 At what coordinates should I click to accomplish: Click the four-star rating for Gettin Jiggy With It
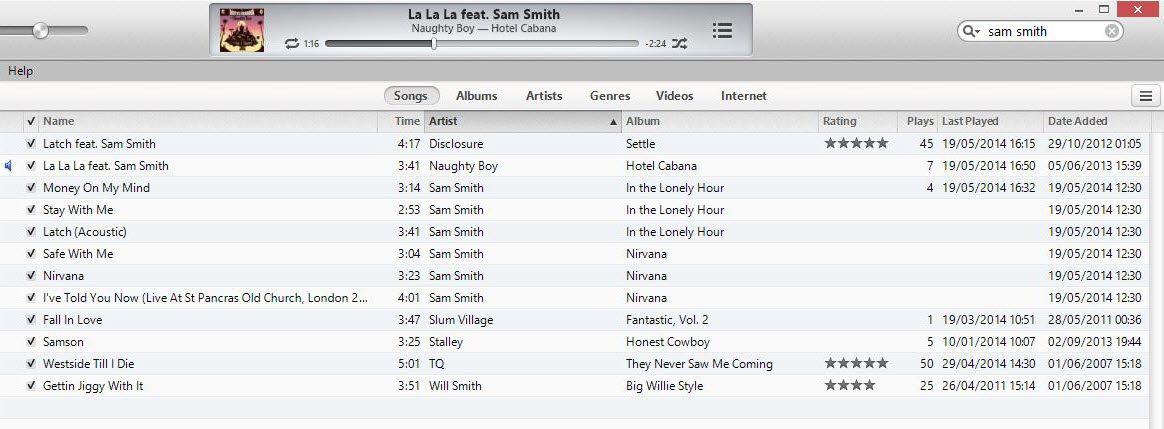(850, 386)
